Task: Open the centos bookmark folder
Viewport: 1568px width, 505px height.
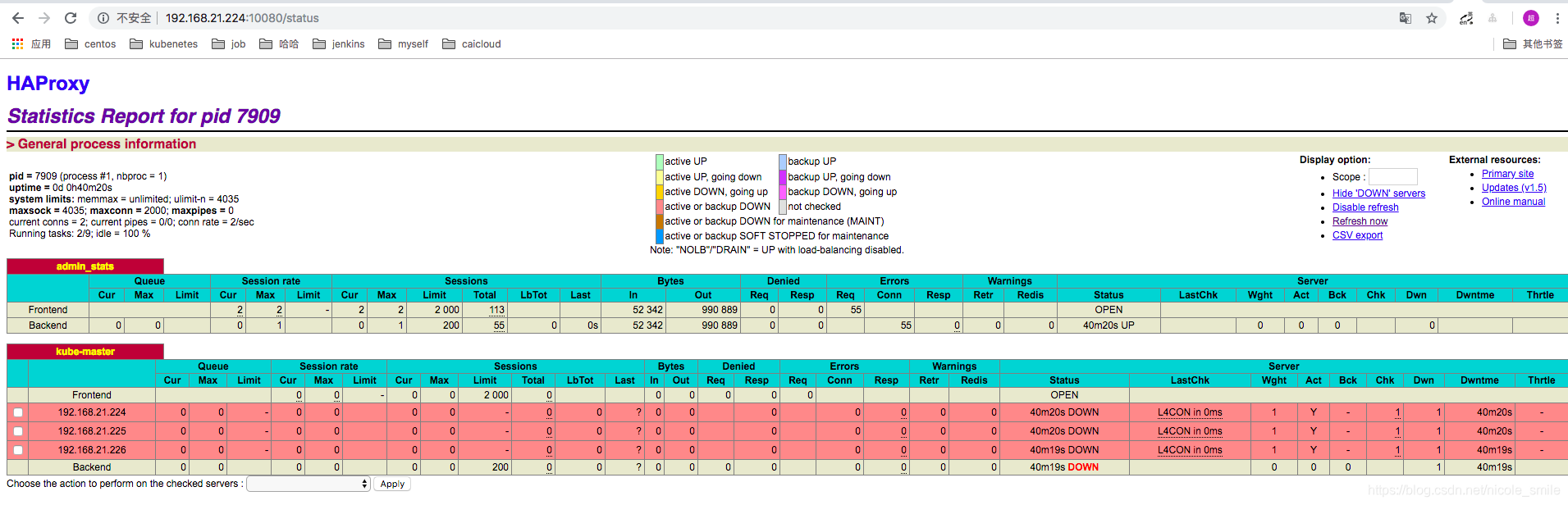Action: pyautogui.click(x=91, y=44)
